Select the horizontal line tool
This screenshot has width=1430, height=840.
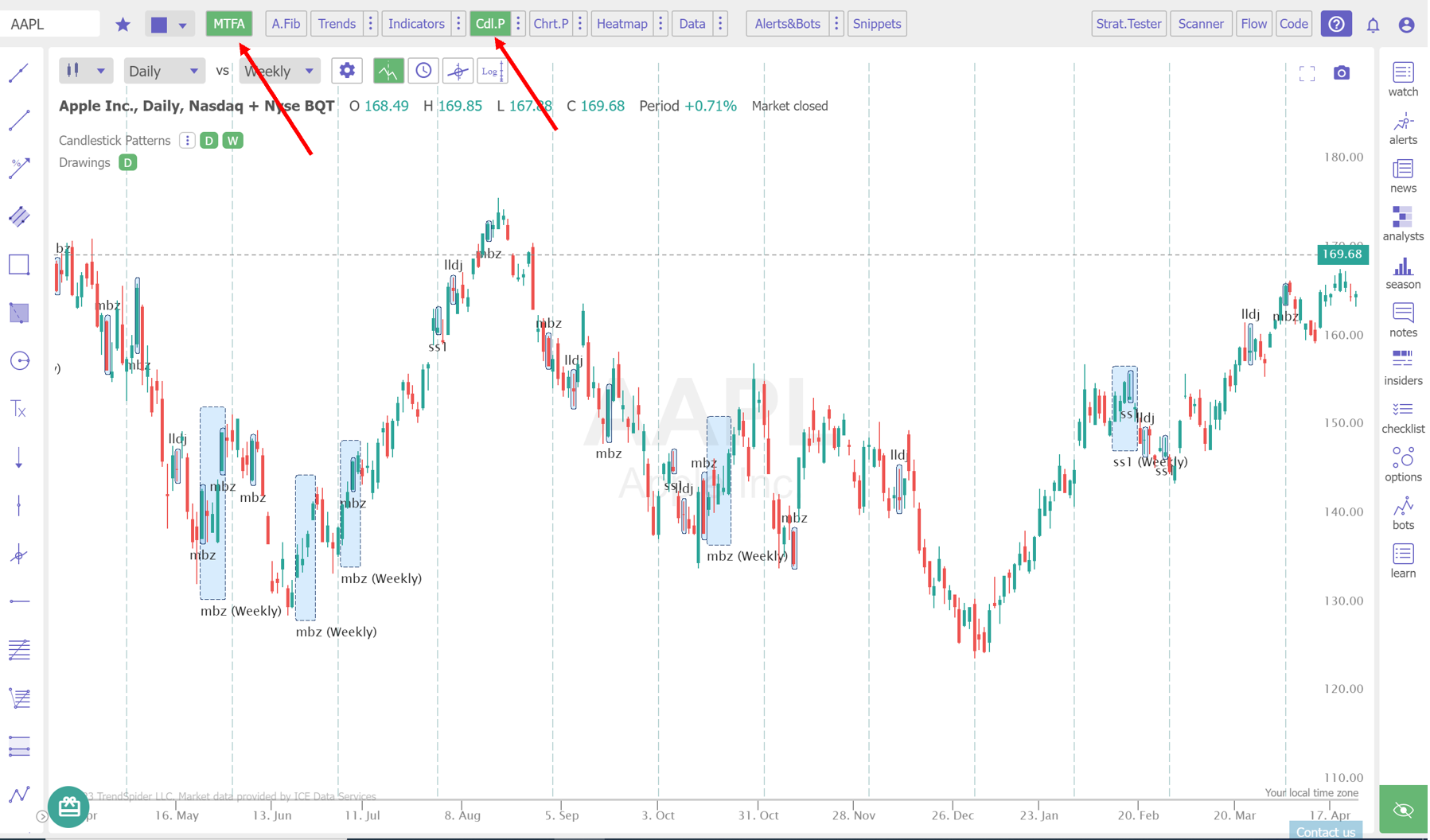[x=19, y=601]
